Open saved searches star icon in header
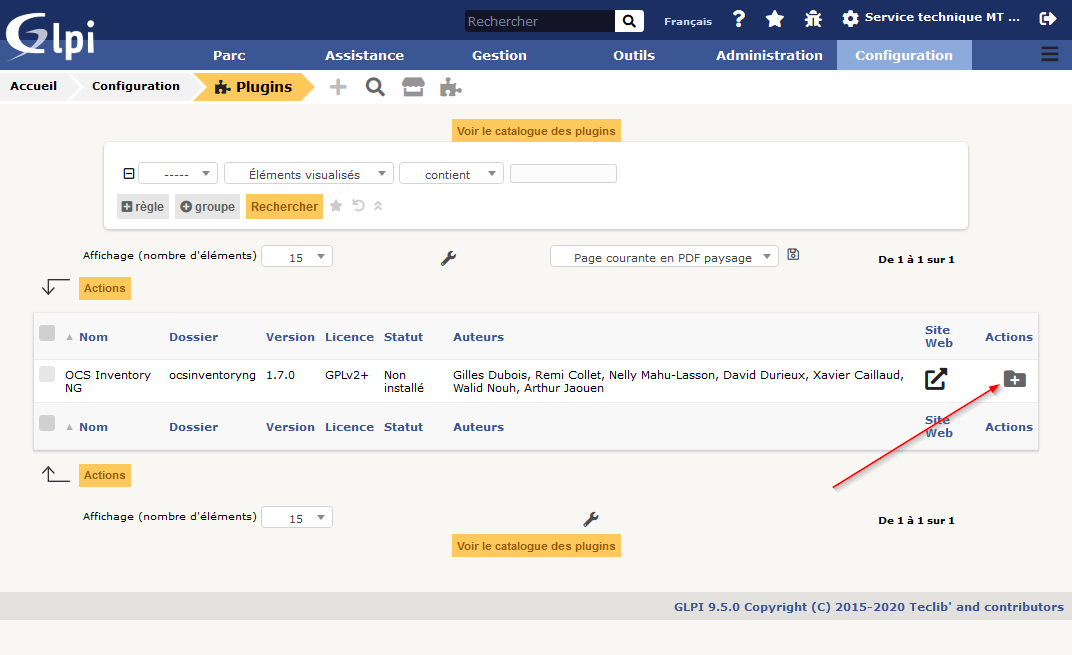The image size is (1072, 655). (x=775, y=19)
